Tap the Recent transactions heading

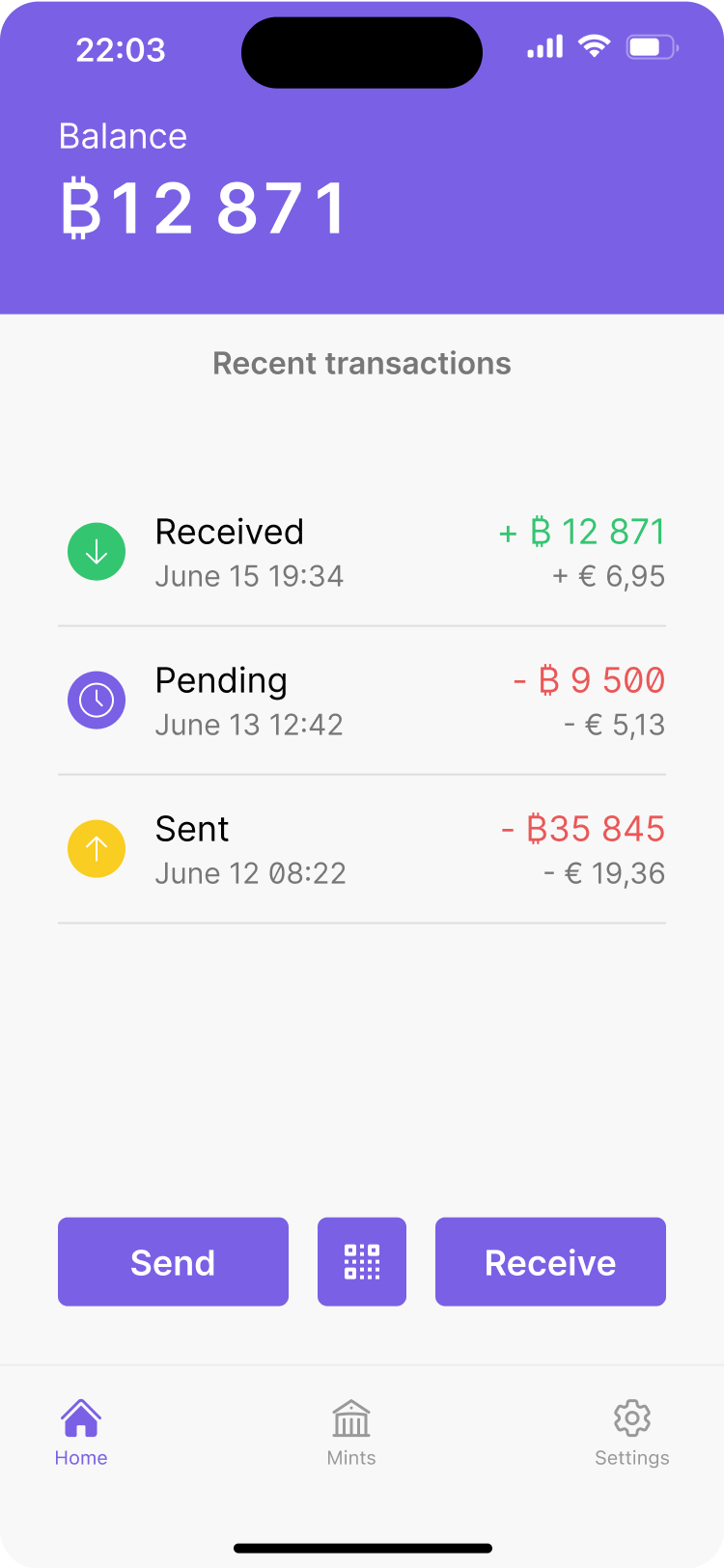tap(362, 364)
